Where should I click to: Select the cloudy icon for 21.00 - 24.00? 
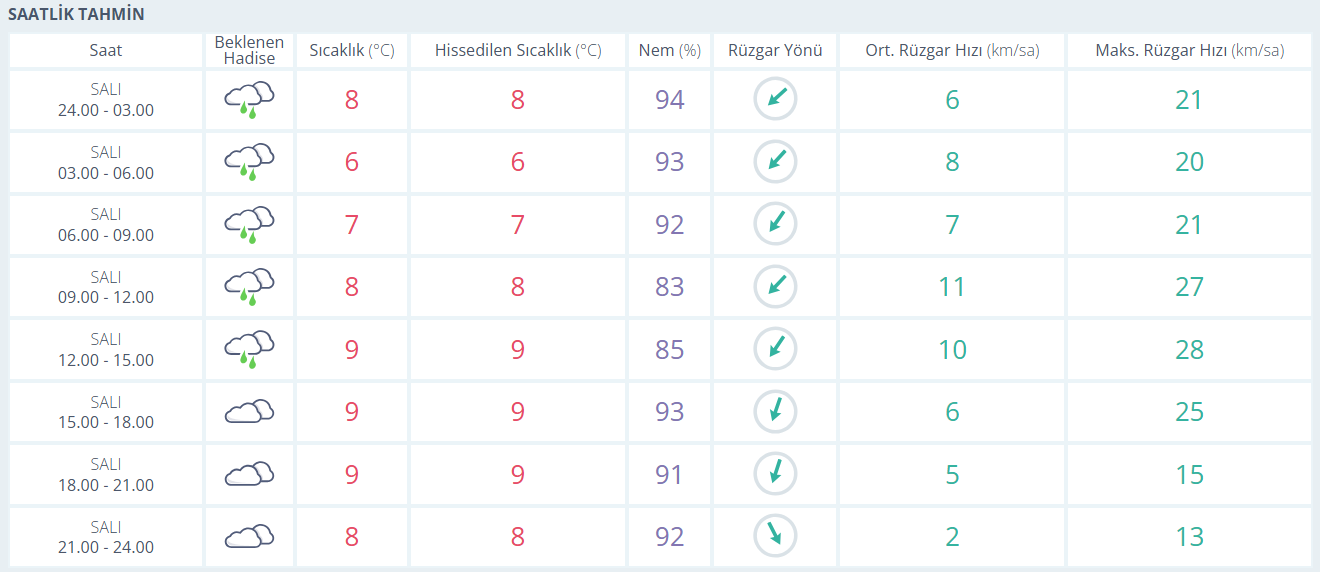(249, 536)
